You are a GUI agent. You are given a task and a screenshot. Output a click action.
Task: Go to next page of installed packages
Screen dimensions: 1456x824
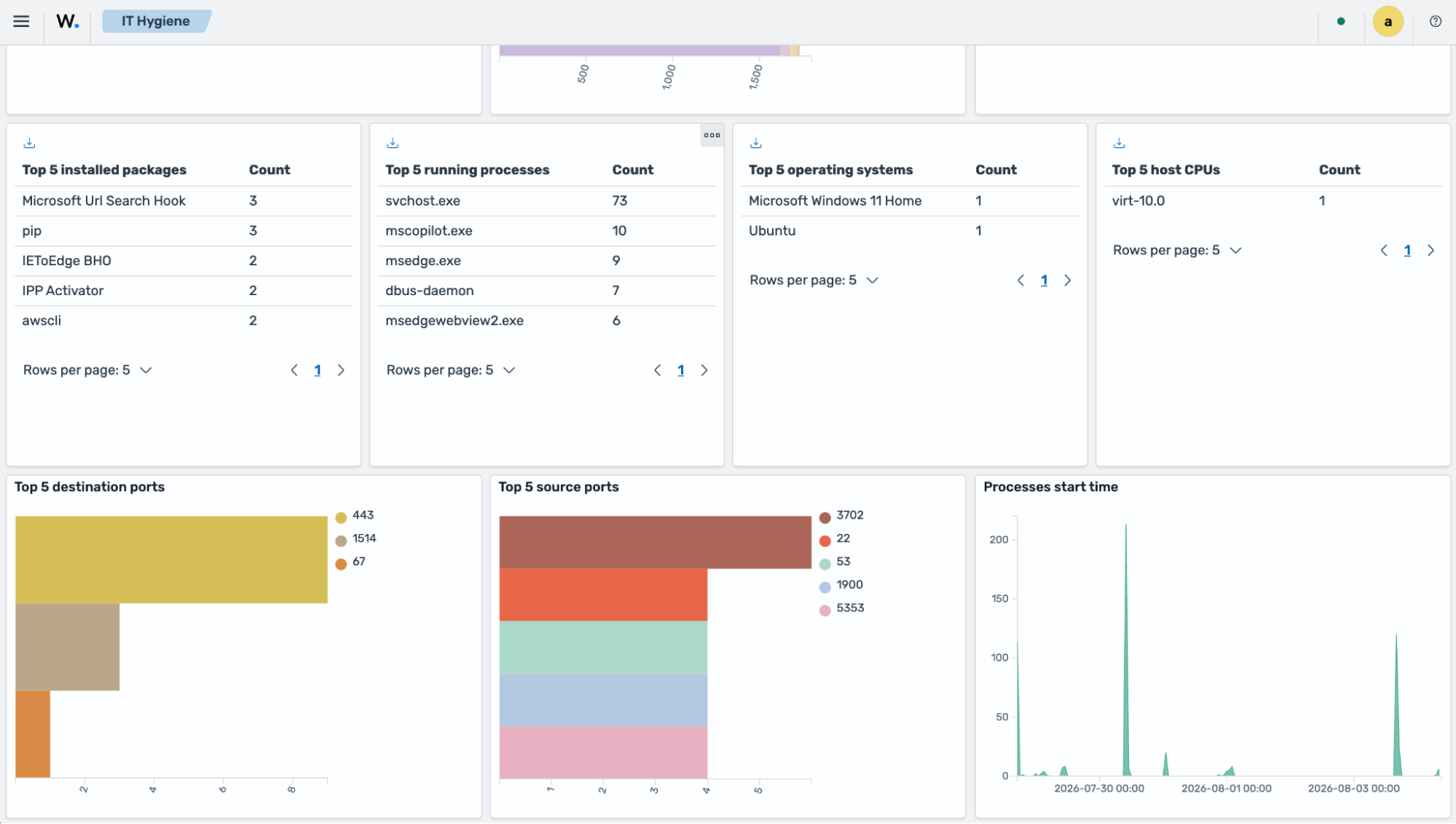point(341,370)
